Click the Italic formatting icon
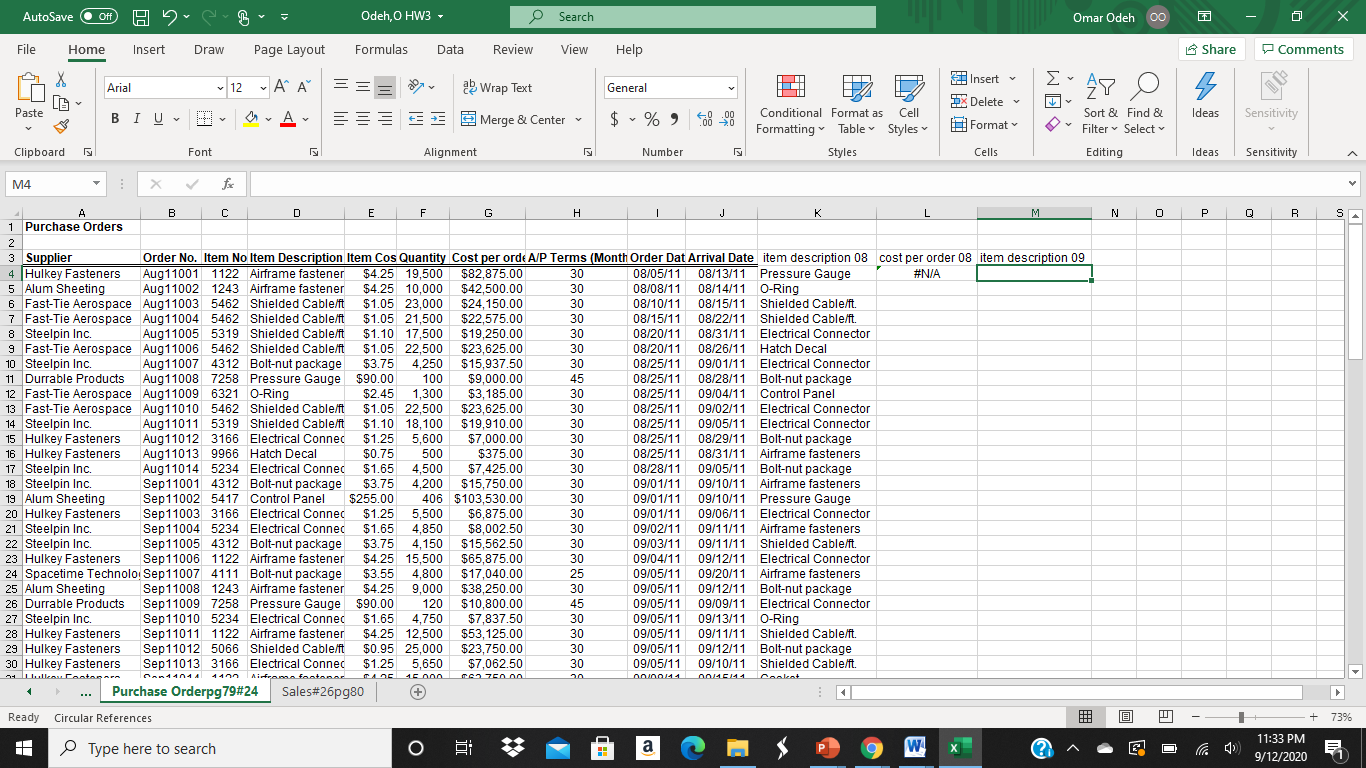This screenshot has height=768, width=1366. tap(135, 120)
